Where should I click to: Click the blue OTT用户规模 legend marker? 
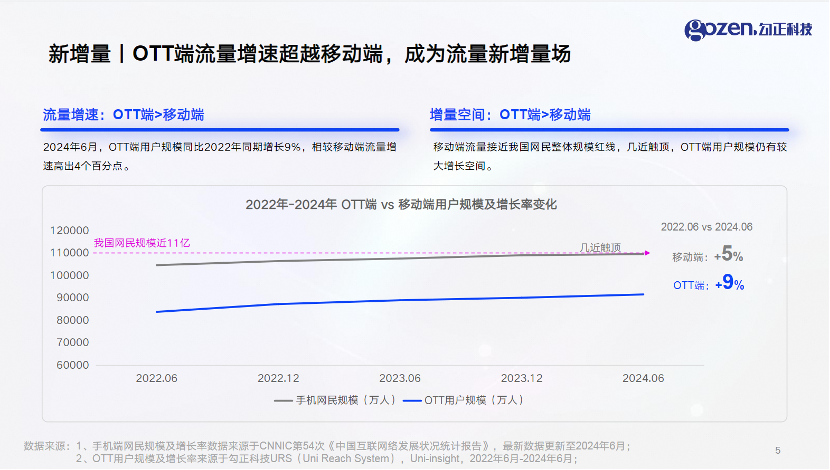click(x=412, y=400)
